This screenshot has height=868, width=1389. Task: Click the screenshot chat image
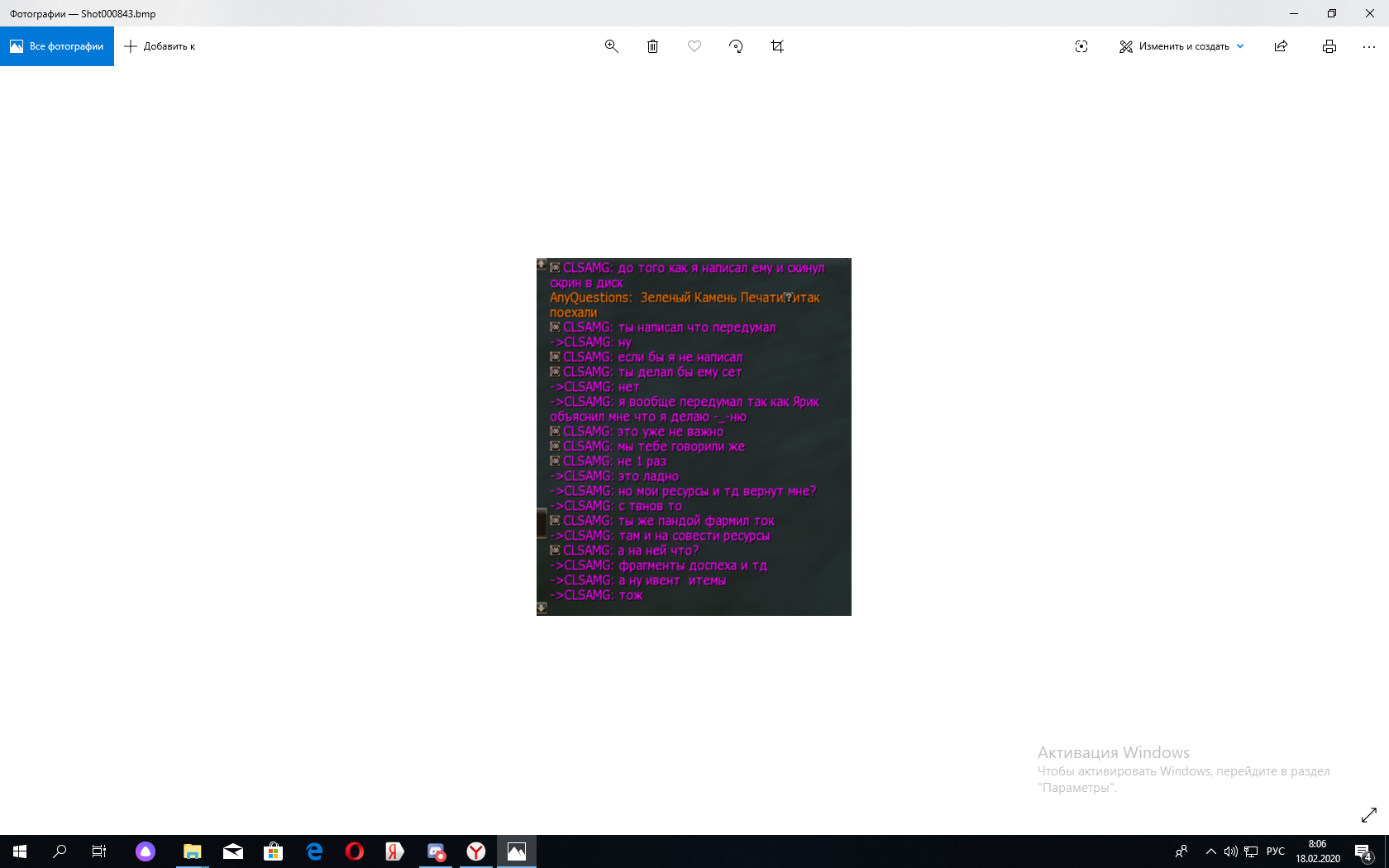click(x=694, y=436)
